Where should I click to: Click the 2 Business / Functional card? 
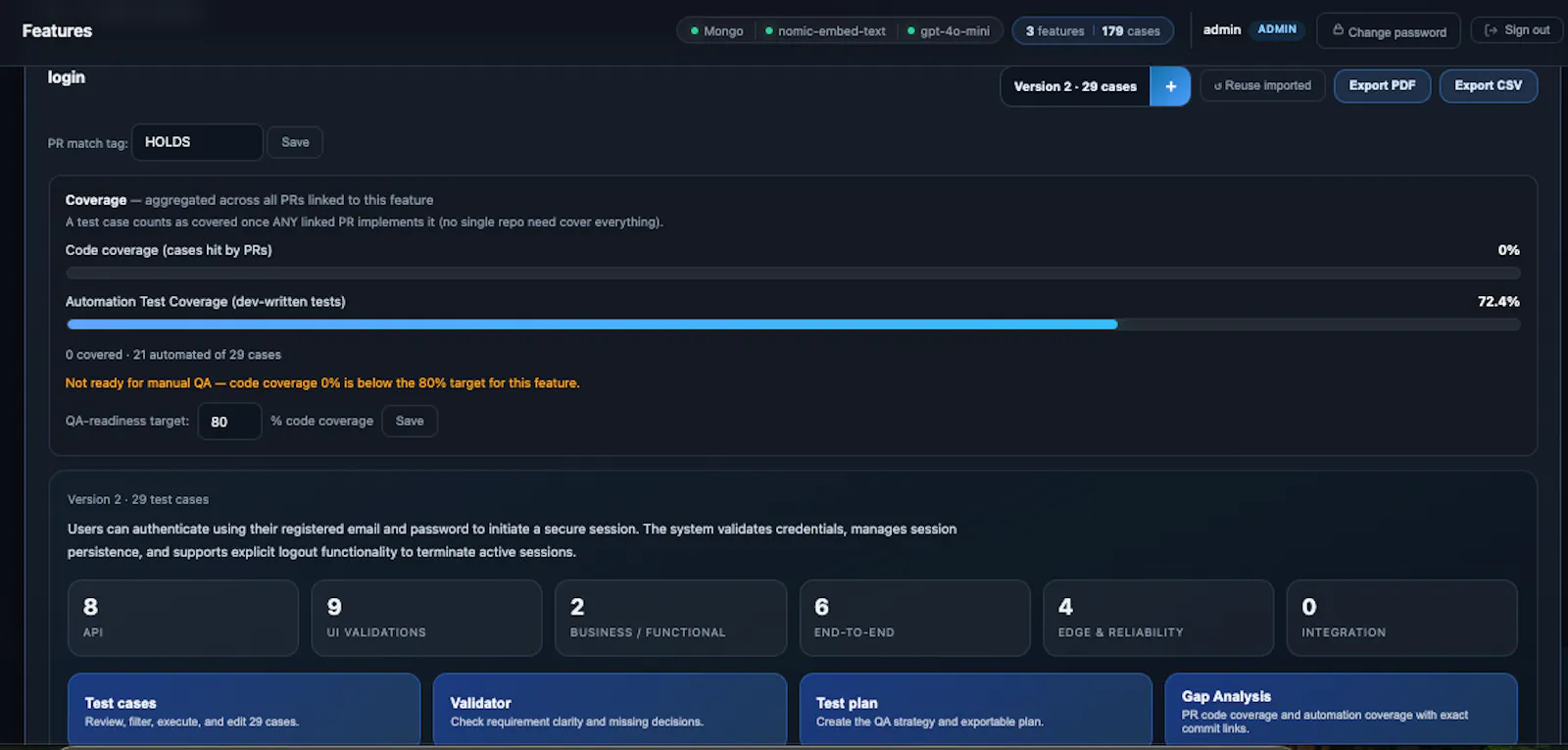670,618
